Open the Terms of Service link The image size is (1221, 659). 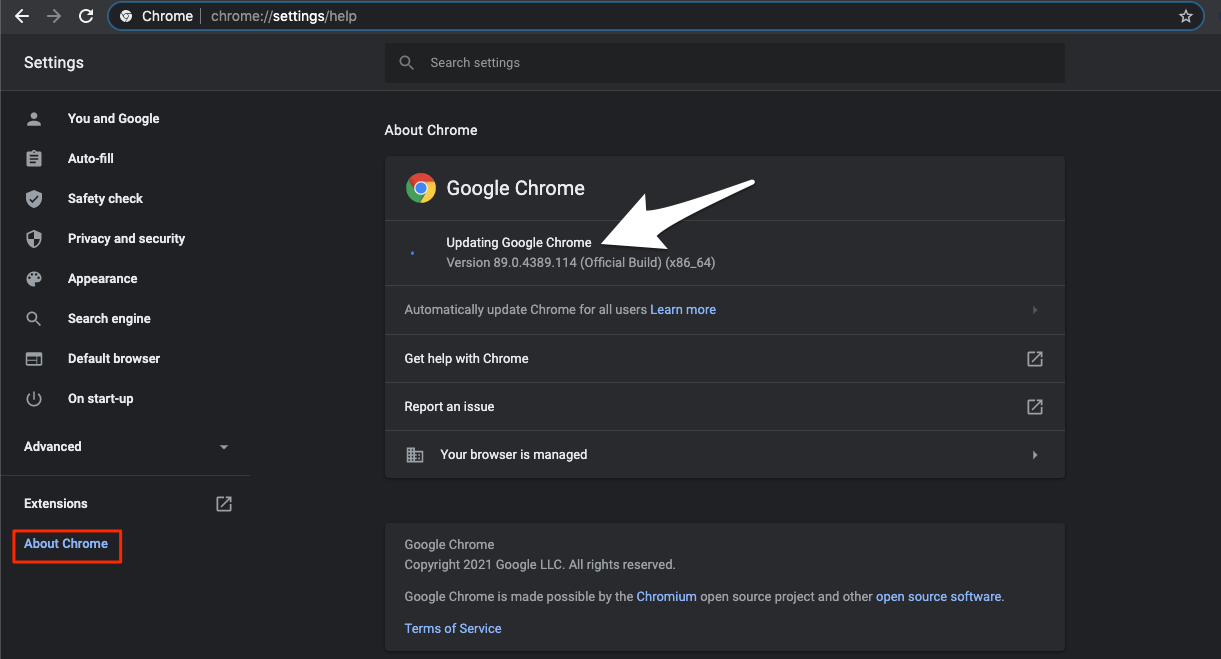453,629
